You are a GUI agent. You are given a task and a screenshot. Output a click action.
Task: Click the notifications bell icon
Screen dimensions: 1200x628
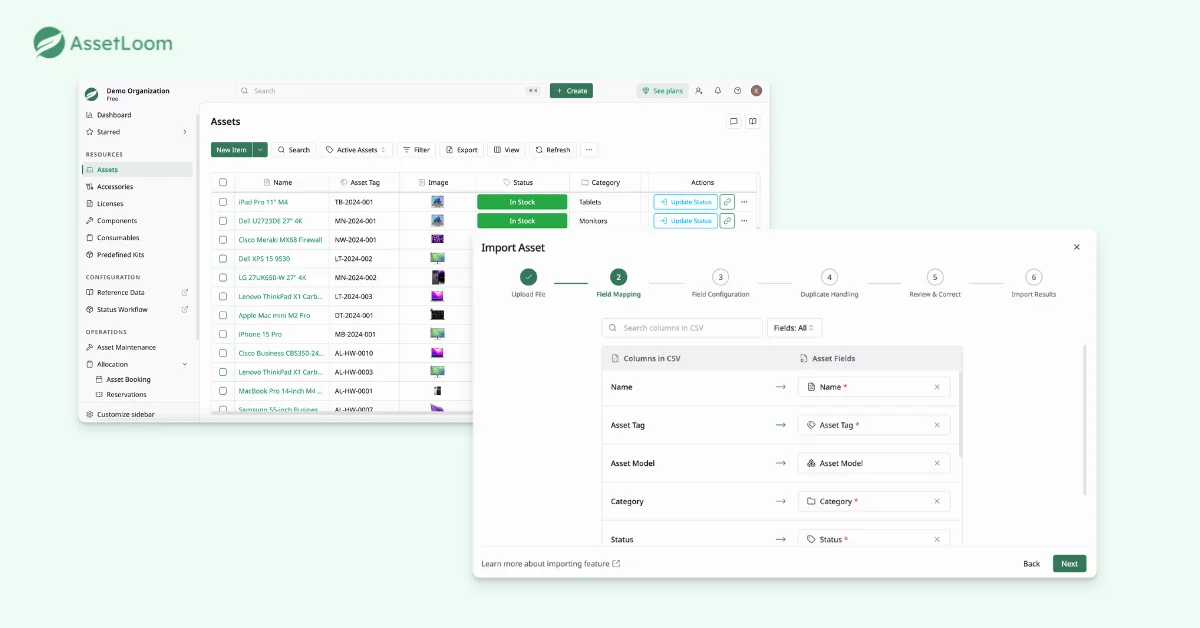click(718, 91)
